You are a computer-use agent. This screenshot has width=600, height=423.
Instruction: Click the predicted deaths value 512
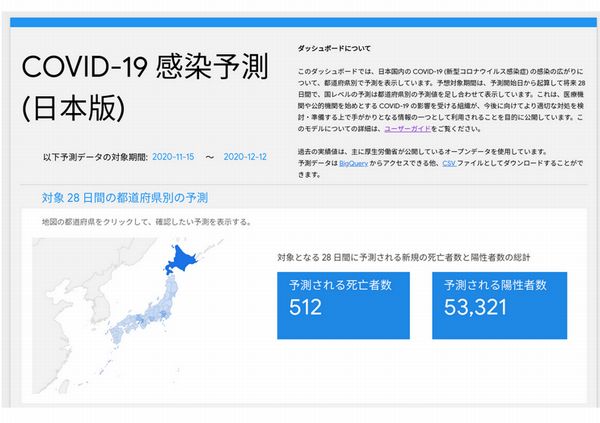306,309
